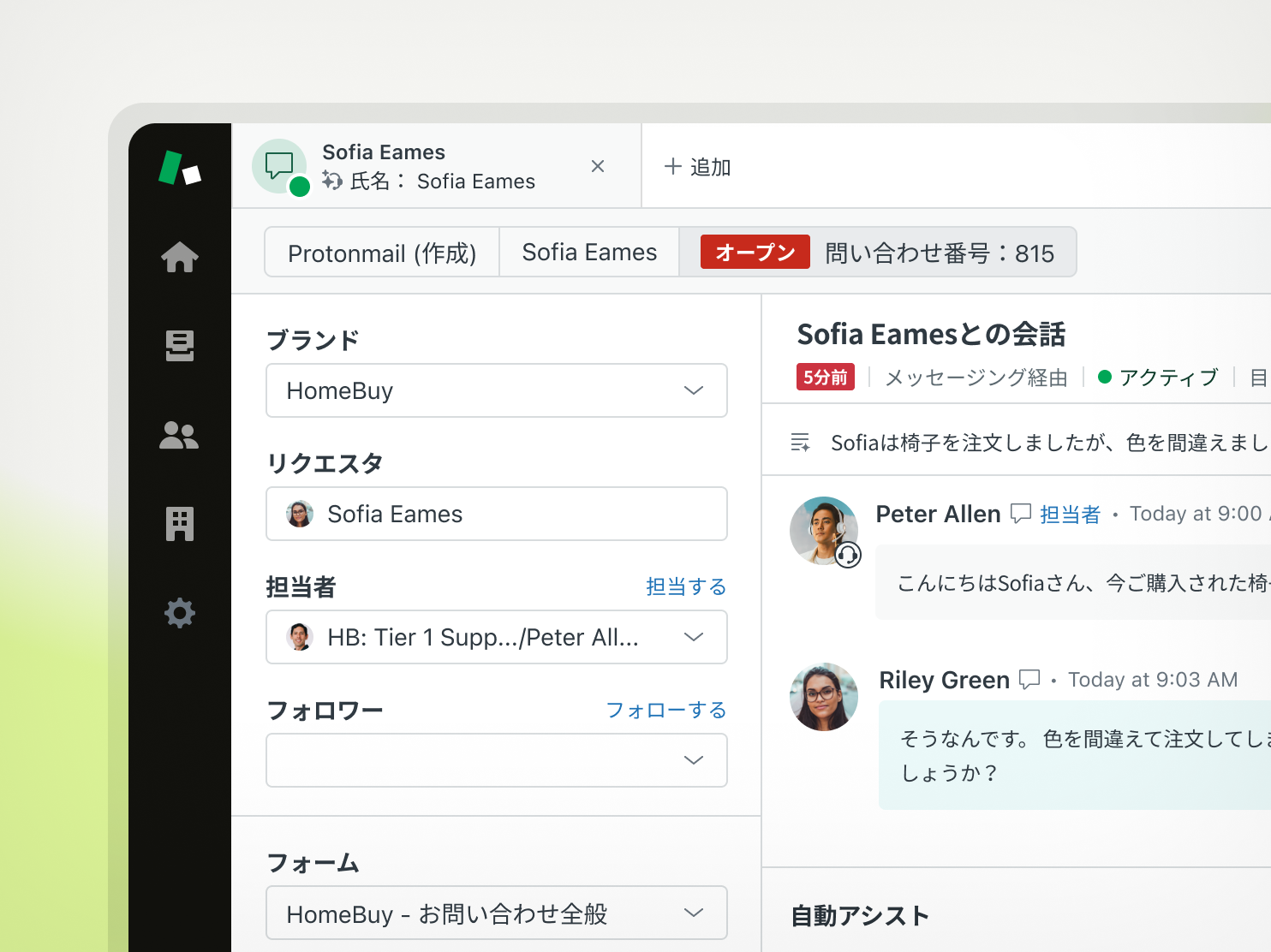Open the Admin gear icon
Image resolution: width=1271 pixels, height=952 pixels.
point(180,613)
